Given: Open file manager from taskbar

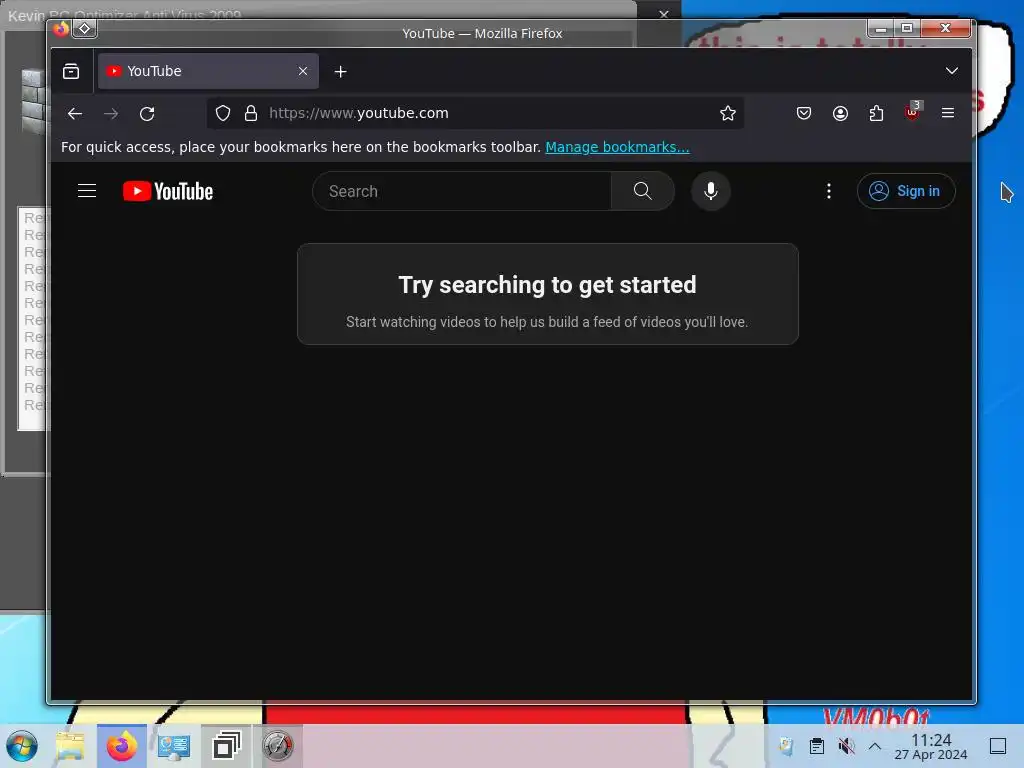Looking at the screenshot, I should (x=71, y=746).
